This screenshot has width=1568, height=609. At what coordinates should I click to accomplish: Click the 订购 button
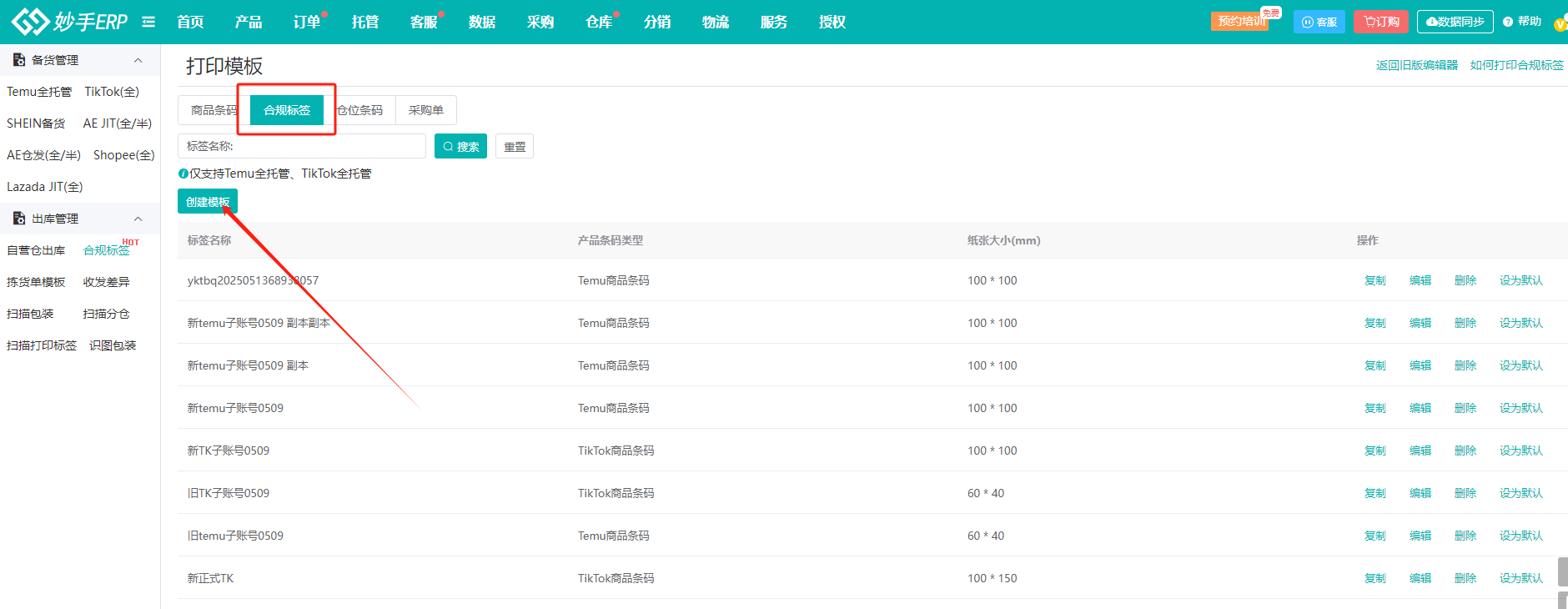(x=1381, y=22)
